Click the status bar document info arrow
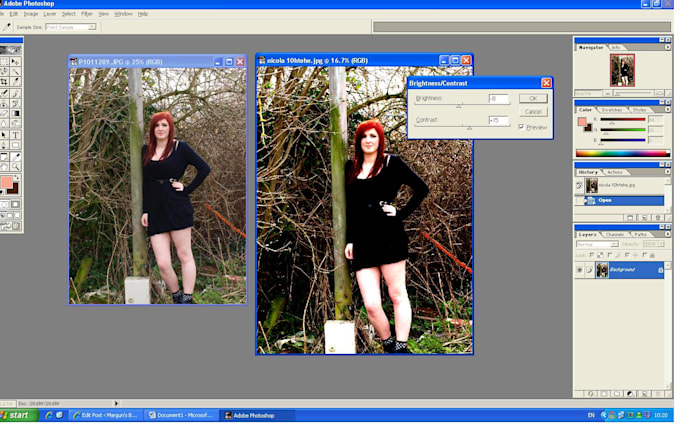This screenshot has height=425, width=680. coord(116,404)
